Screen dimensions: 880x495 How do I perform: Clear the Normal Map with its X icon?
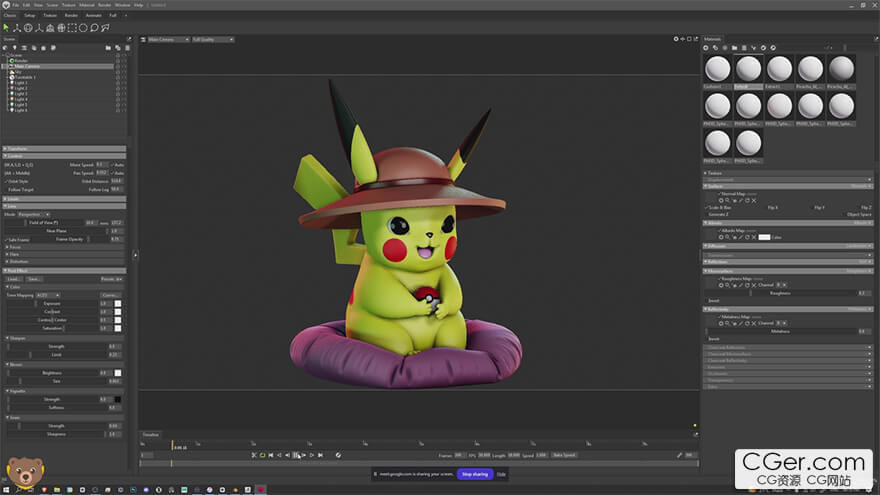pyautogui.click(x=754, y=200)
